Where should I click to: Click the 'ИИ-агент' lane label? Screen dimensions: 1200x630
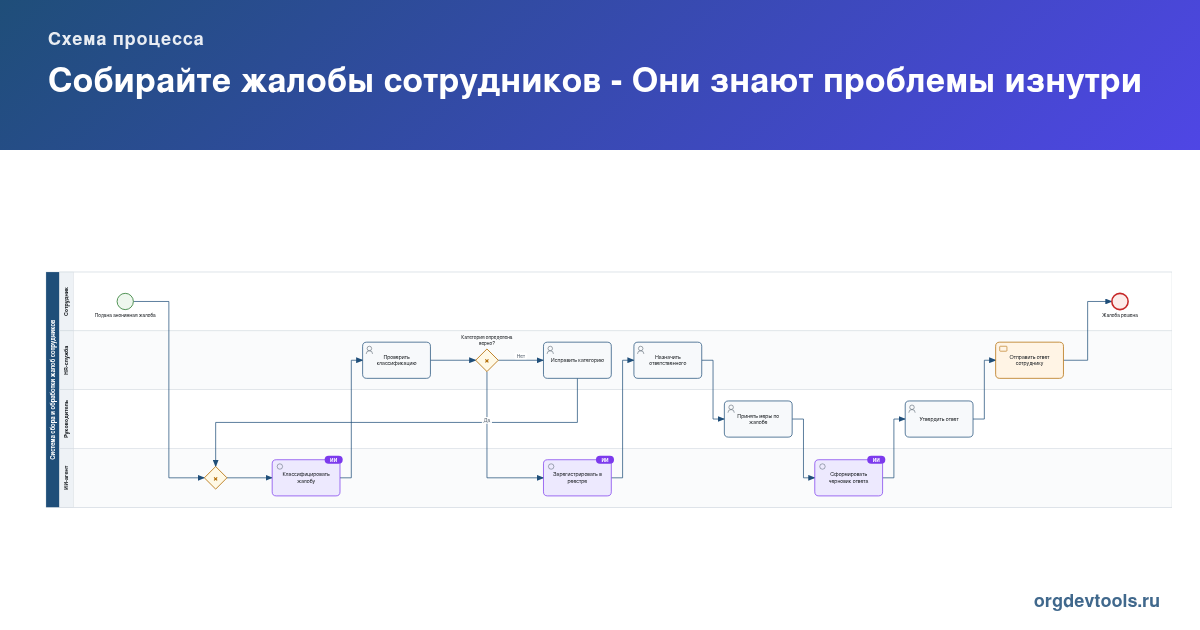click(x=67, y=478)
